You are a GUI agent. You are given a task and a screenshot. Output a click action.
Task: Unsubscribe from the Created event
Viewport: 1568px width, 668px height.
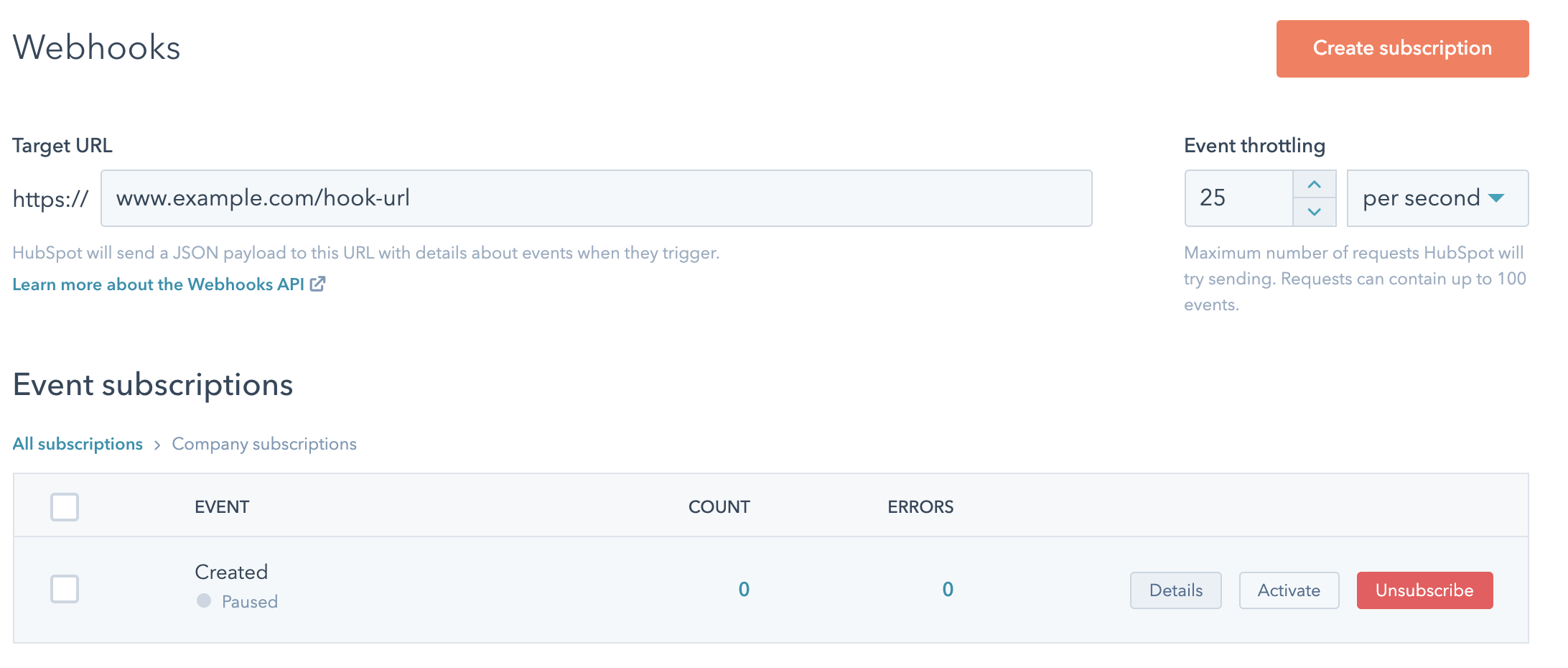click(1424, 590)
